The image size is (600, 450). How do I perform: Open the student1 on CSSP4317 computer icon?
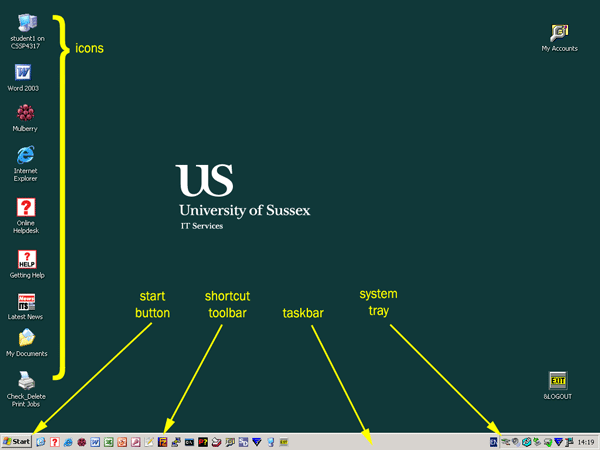coord(27,31)
